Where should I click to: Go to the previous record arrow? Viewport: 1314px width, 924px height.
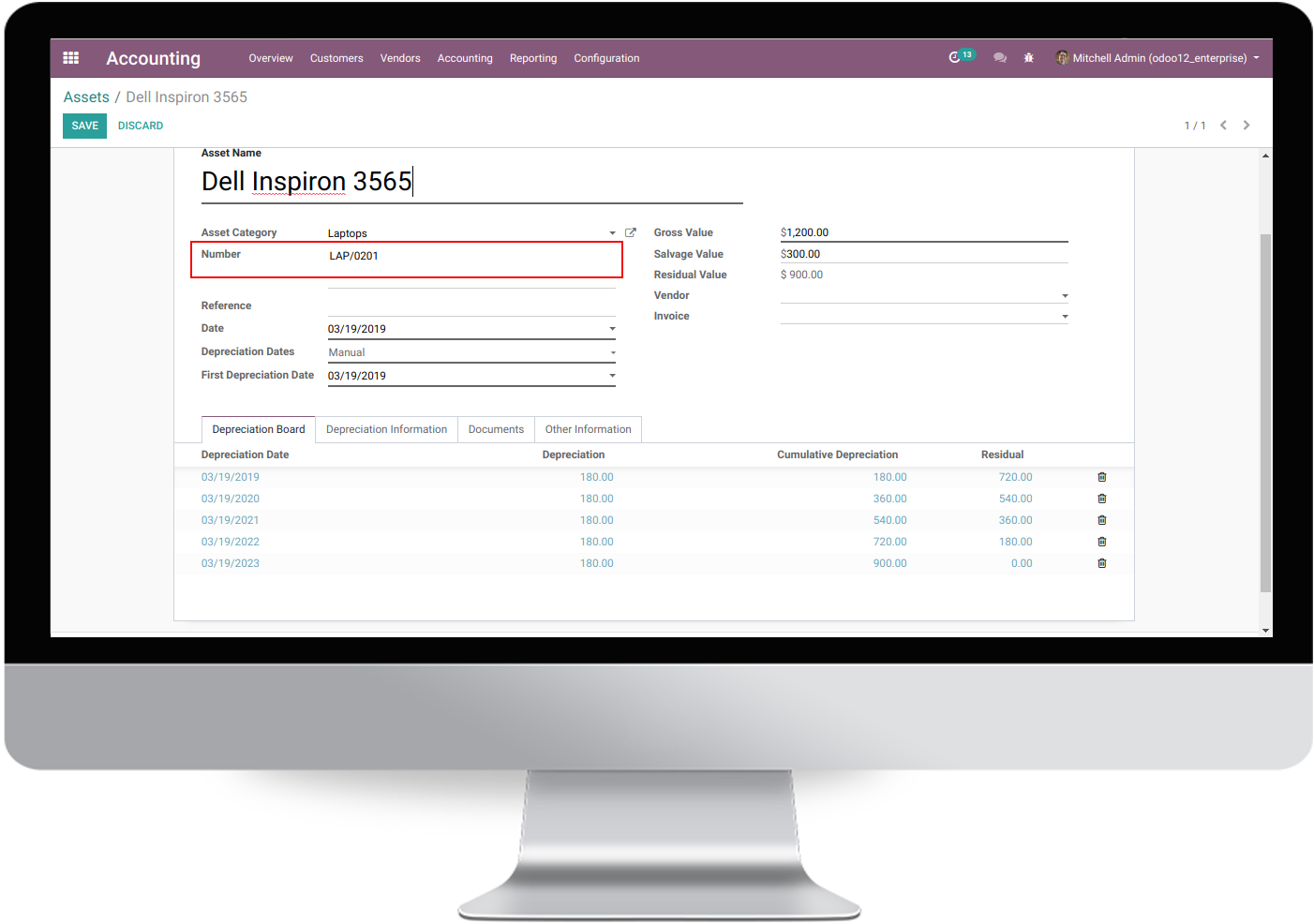[1223, 126]
